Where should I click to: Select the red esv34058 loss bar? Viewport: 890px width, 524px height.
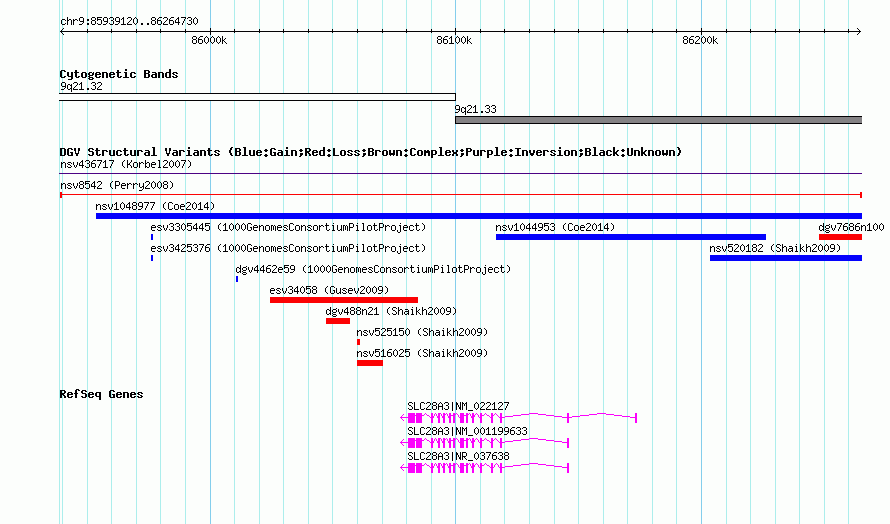click(344, 300)
